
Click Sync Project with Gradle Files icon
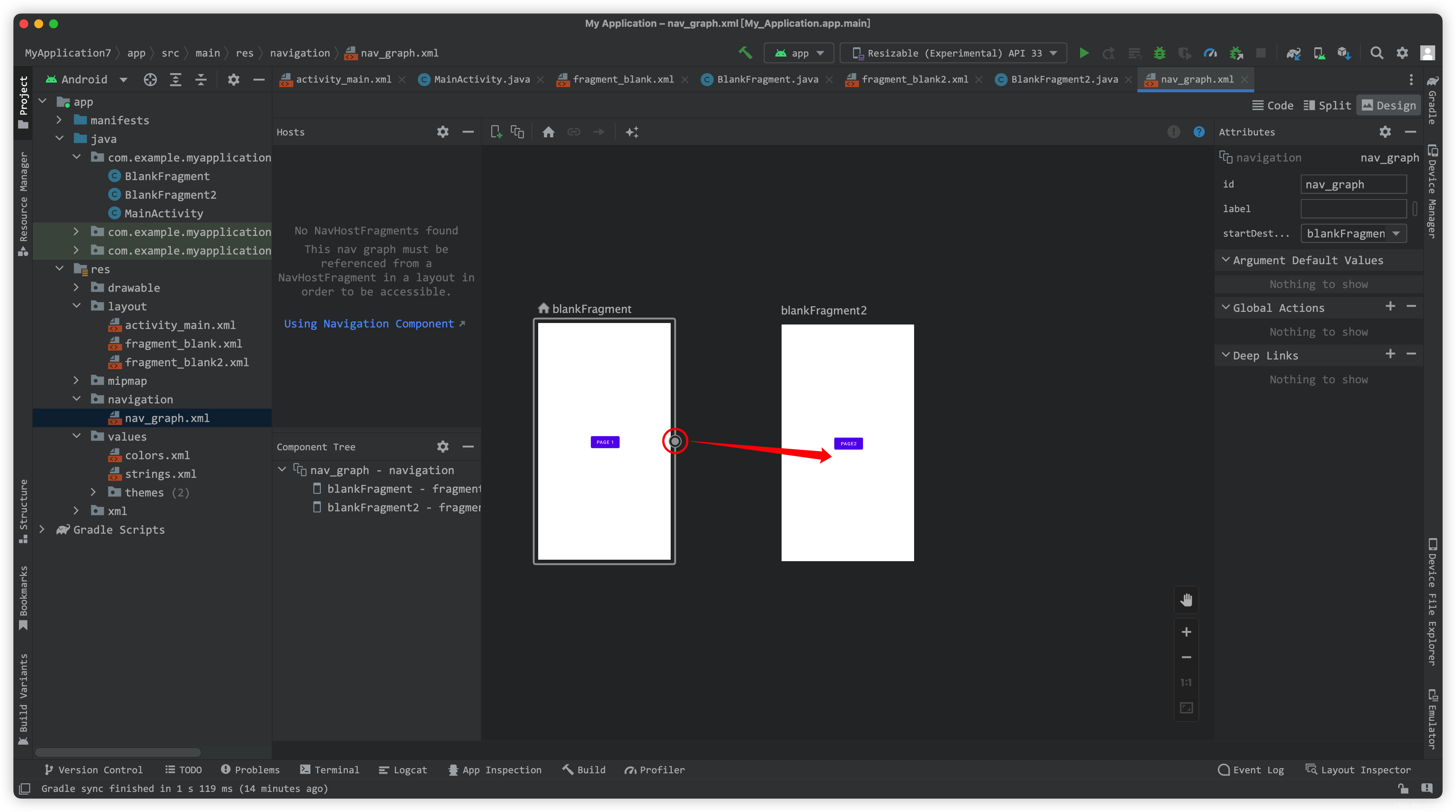[1293, 53]
